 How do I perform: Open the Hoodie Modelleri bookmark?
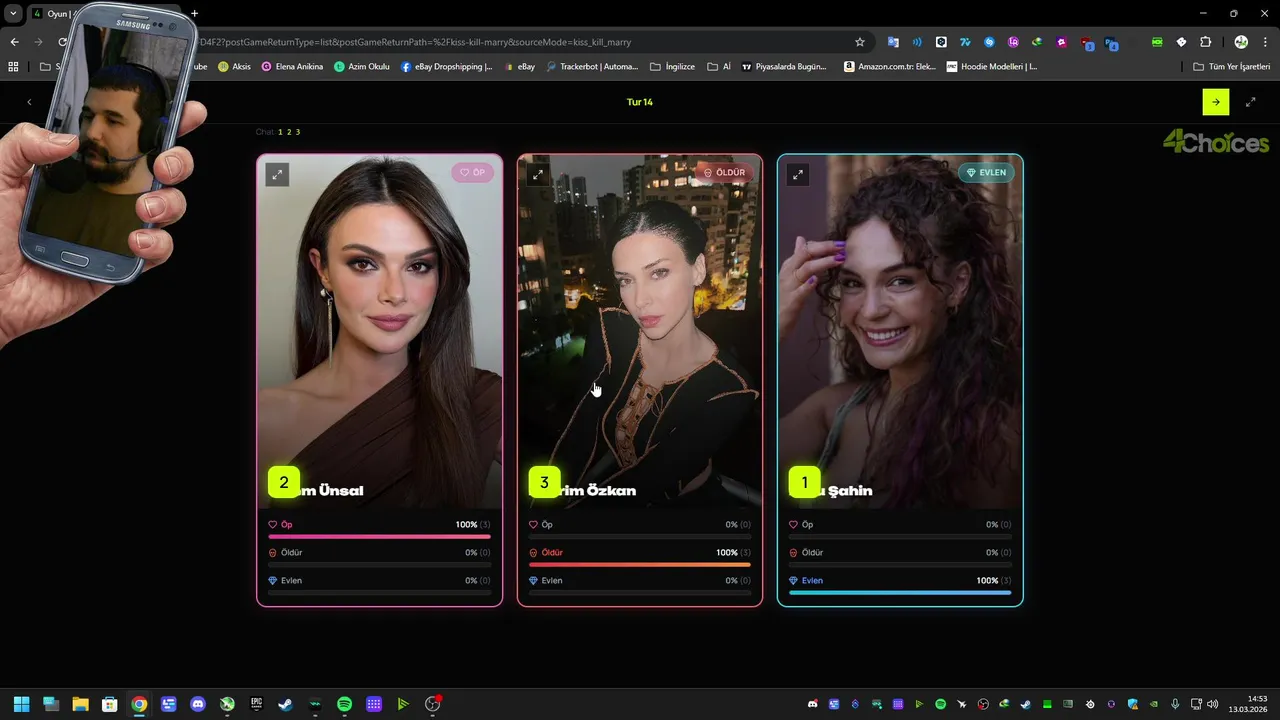992,66
